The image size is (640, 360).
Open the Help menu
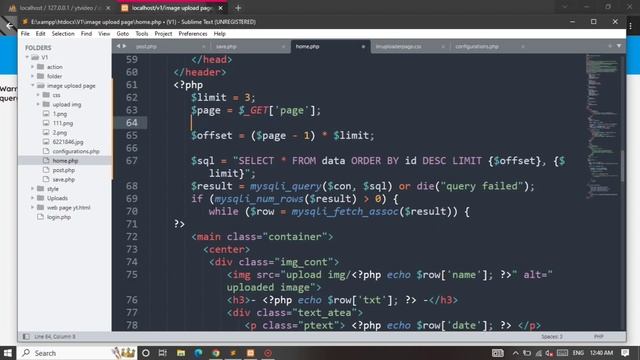[x=220, y=33]
